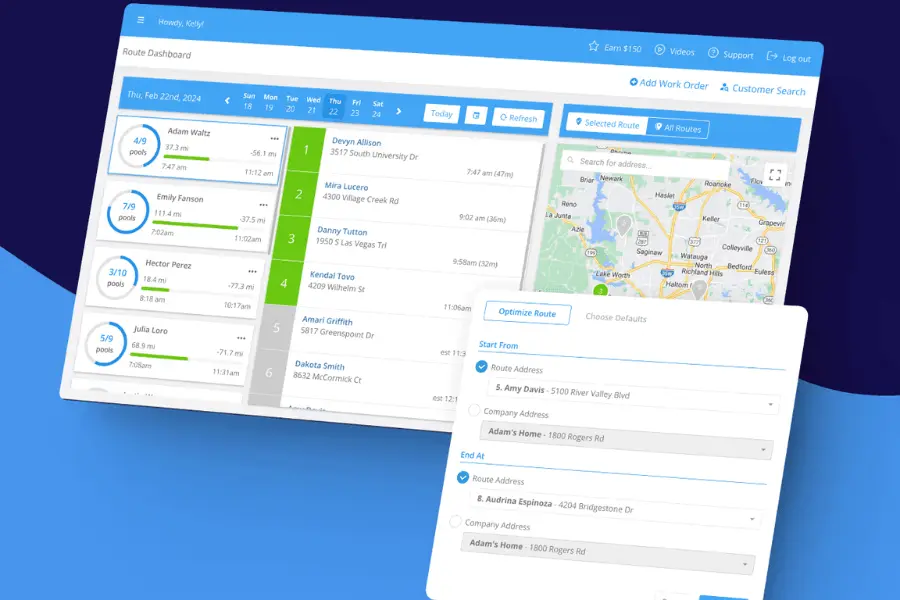
Task: Go to the next week arrow
Action: pos(398,111)
